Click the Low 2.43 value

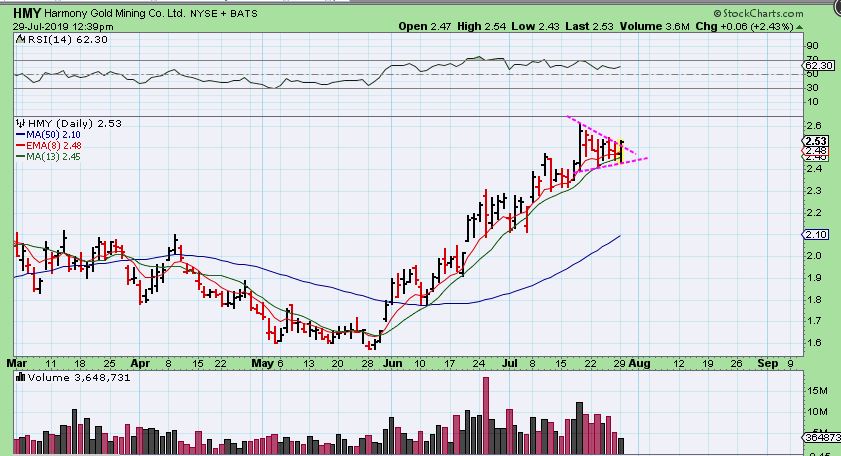pyautogui.click(x=535, y=26)
